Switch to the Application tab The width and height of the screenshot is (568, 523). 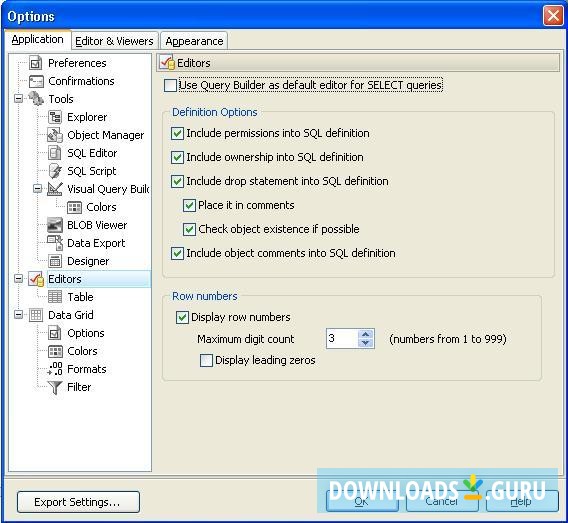tap(37, 39)
